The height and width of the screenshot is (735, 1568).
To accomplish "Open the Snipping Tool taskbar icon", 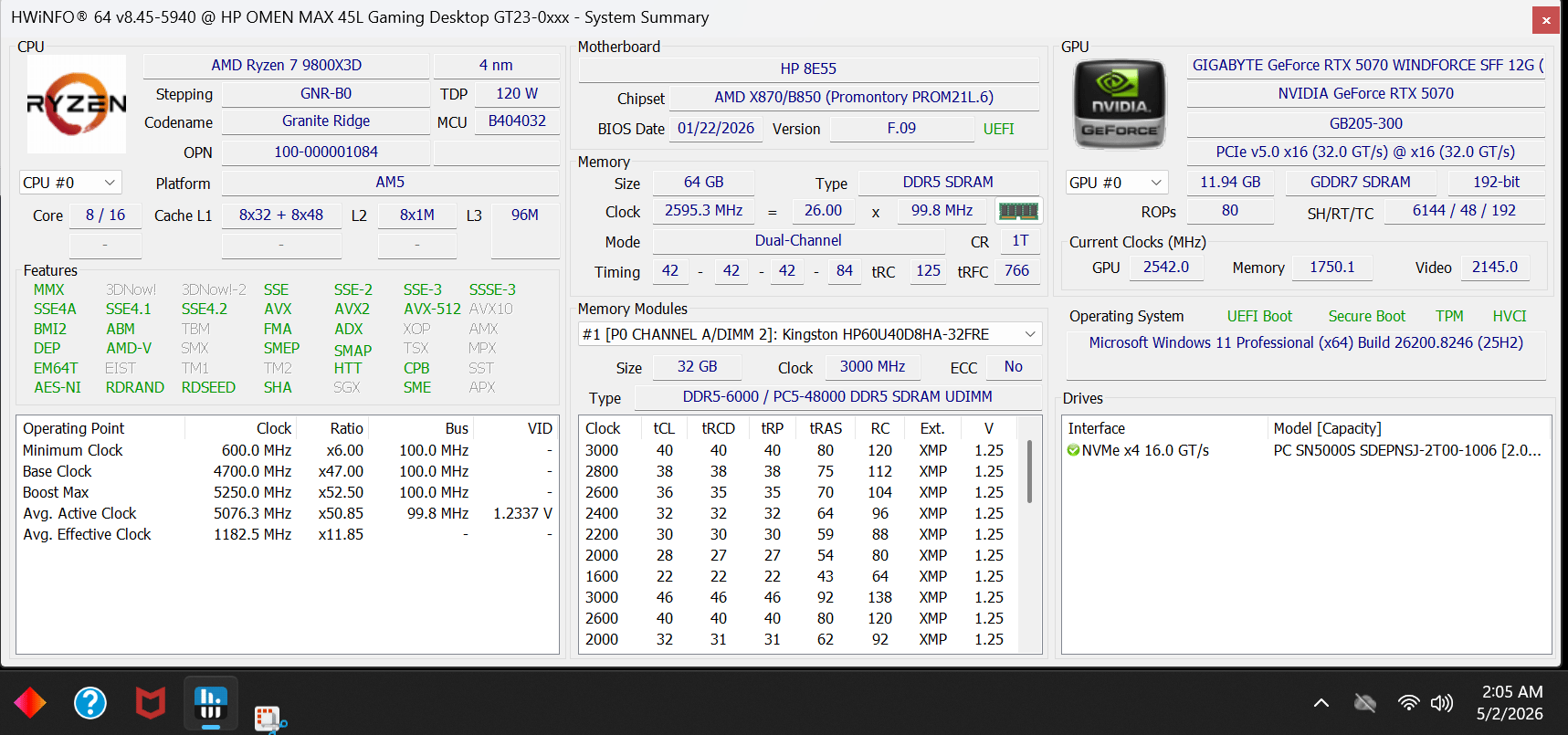I will [270, 719].
